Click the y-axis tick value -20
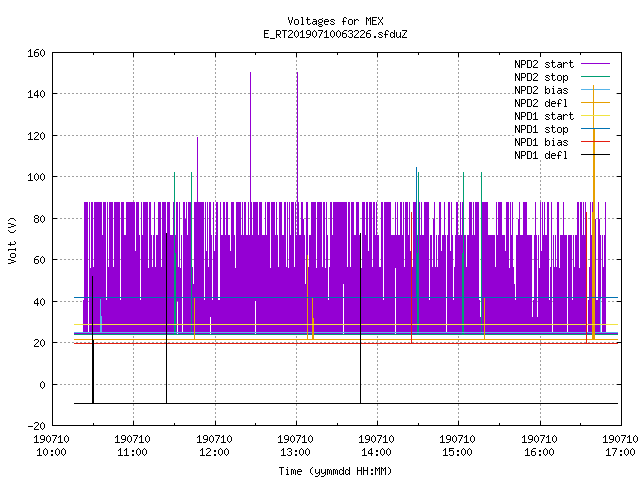This screenshot has width=640, height=480. pos(36,426)
